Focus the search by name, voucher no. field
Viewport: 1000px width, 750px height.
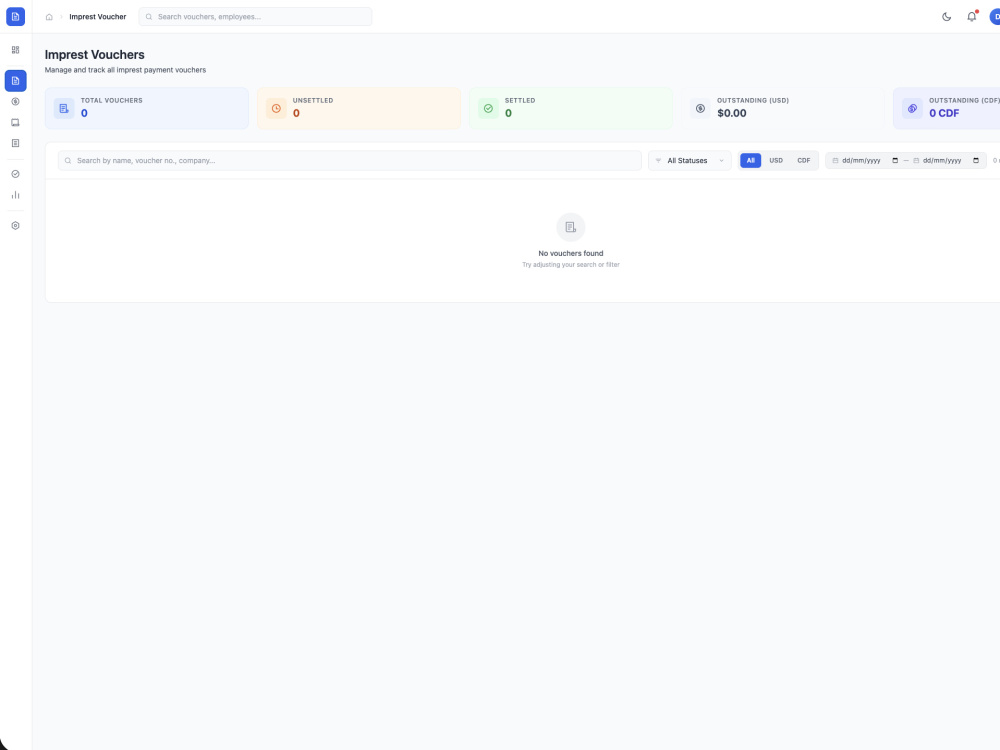(x=349, y=161)
